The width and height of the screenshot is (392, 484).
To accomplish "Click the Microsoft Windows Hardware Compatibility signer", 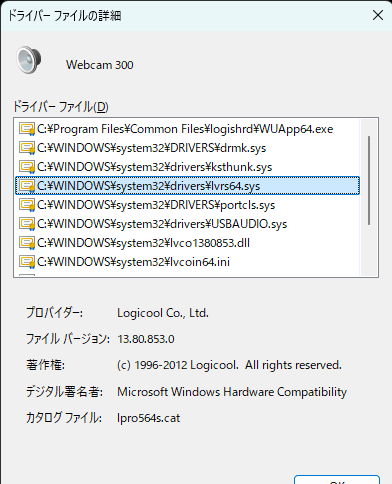I will [232, 392].
